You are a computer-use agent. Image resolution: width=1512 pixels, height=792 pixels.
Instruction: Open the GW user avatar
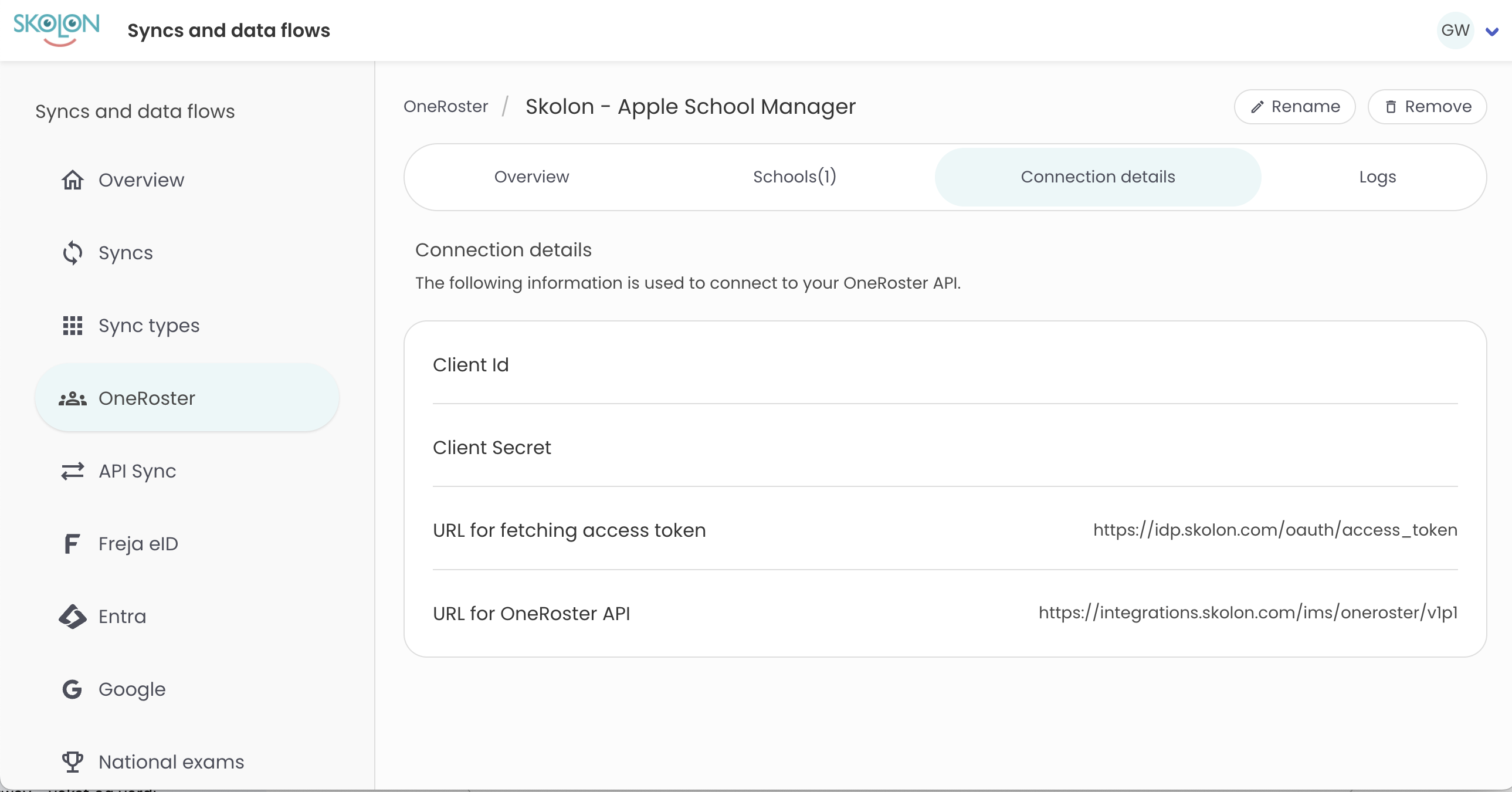tap(1455, 30)
